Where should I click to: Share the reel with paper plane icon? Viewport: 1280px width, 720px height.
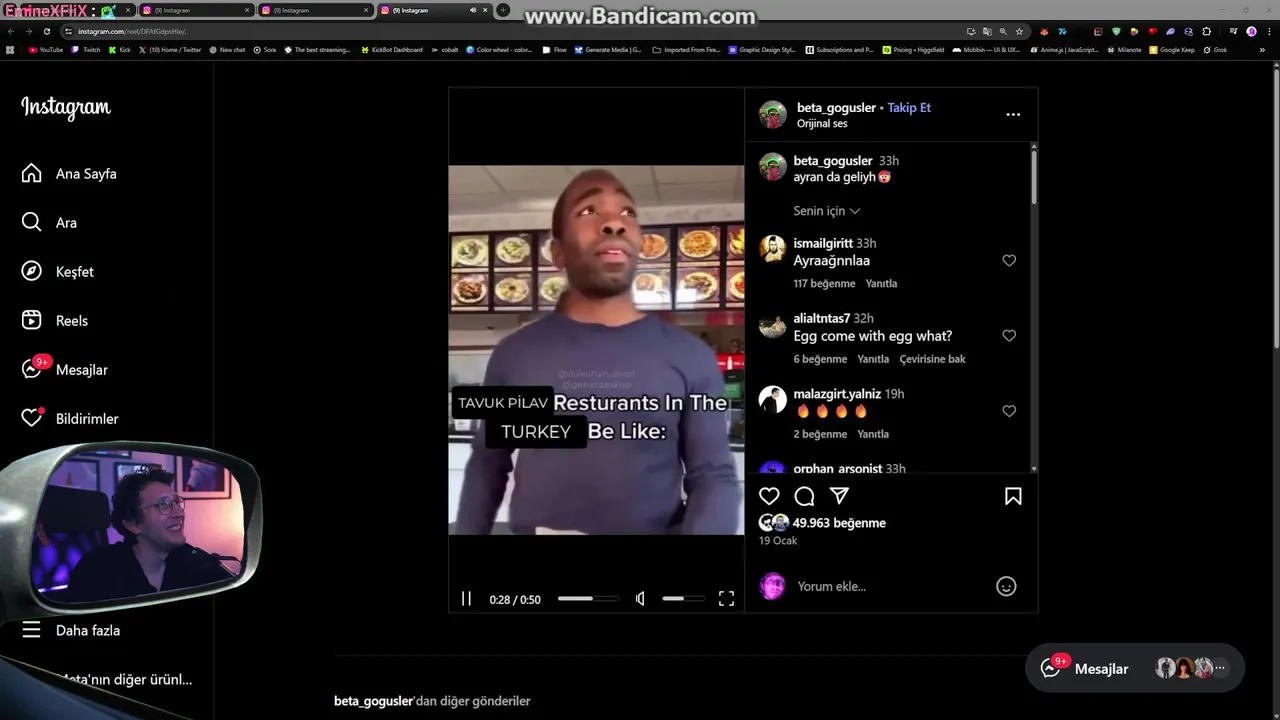click(840, 496)
